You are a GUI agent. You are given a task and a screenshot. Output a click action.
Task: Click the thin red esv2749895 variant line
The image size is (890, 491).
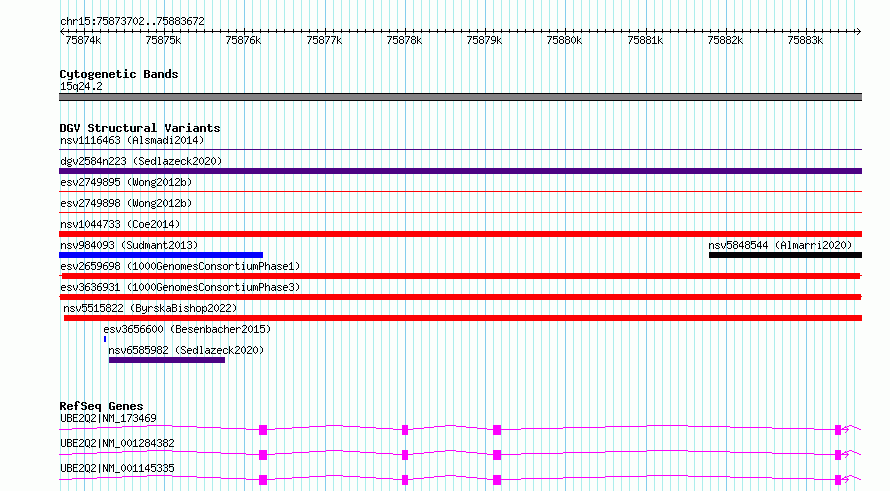coord(460,191)
